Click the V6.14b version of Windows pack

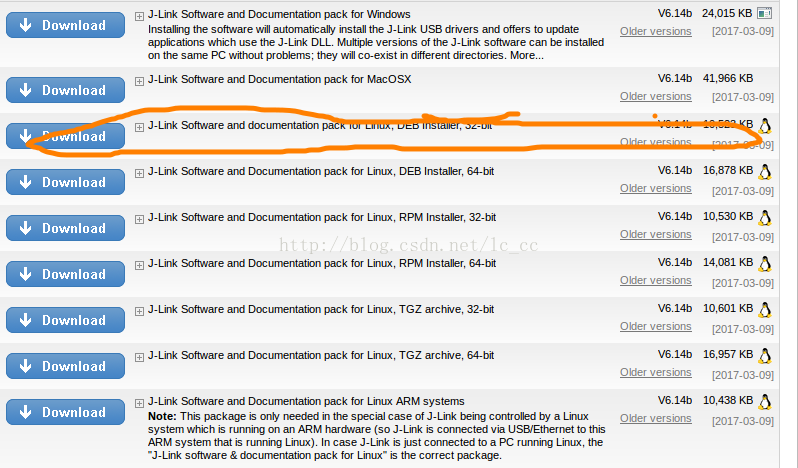[675, 13]
